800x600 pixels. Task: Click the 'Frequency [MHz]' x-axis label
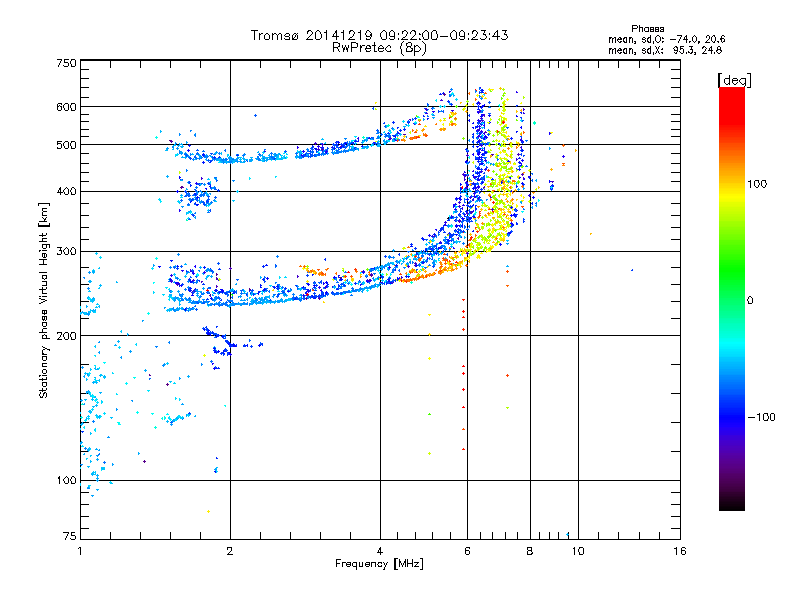click(379, 564)
